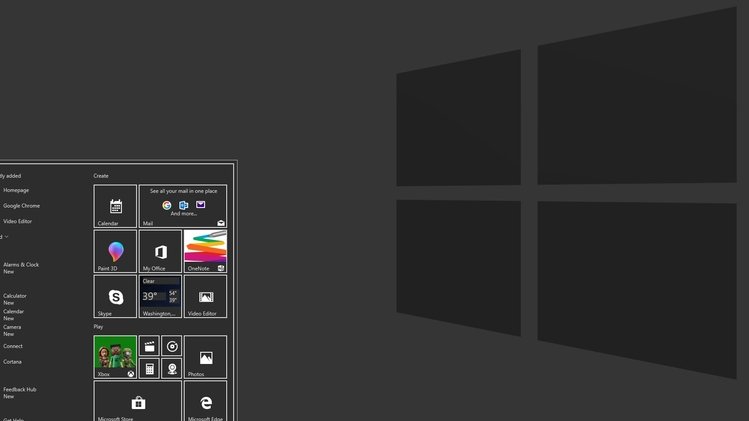Image resolution: width=749 pixels, height=421 pixels.
Task: Open the Calendar tile in Create group
Action: (x=115, y=206)
